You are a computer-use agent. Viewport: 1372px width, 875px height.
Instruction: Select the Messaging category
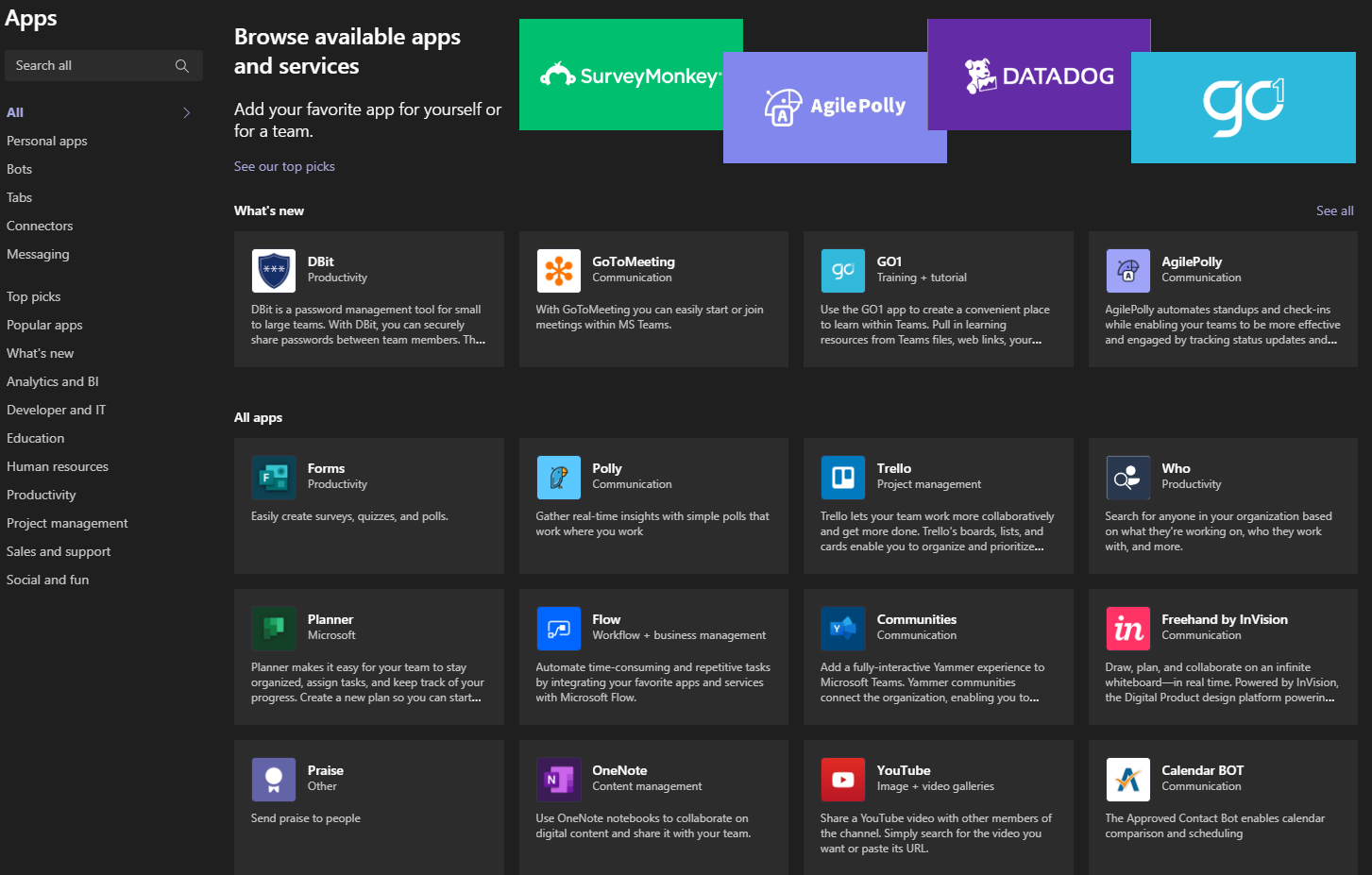point(38,254)
